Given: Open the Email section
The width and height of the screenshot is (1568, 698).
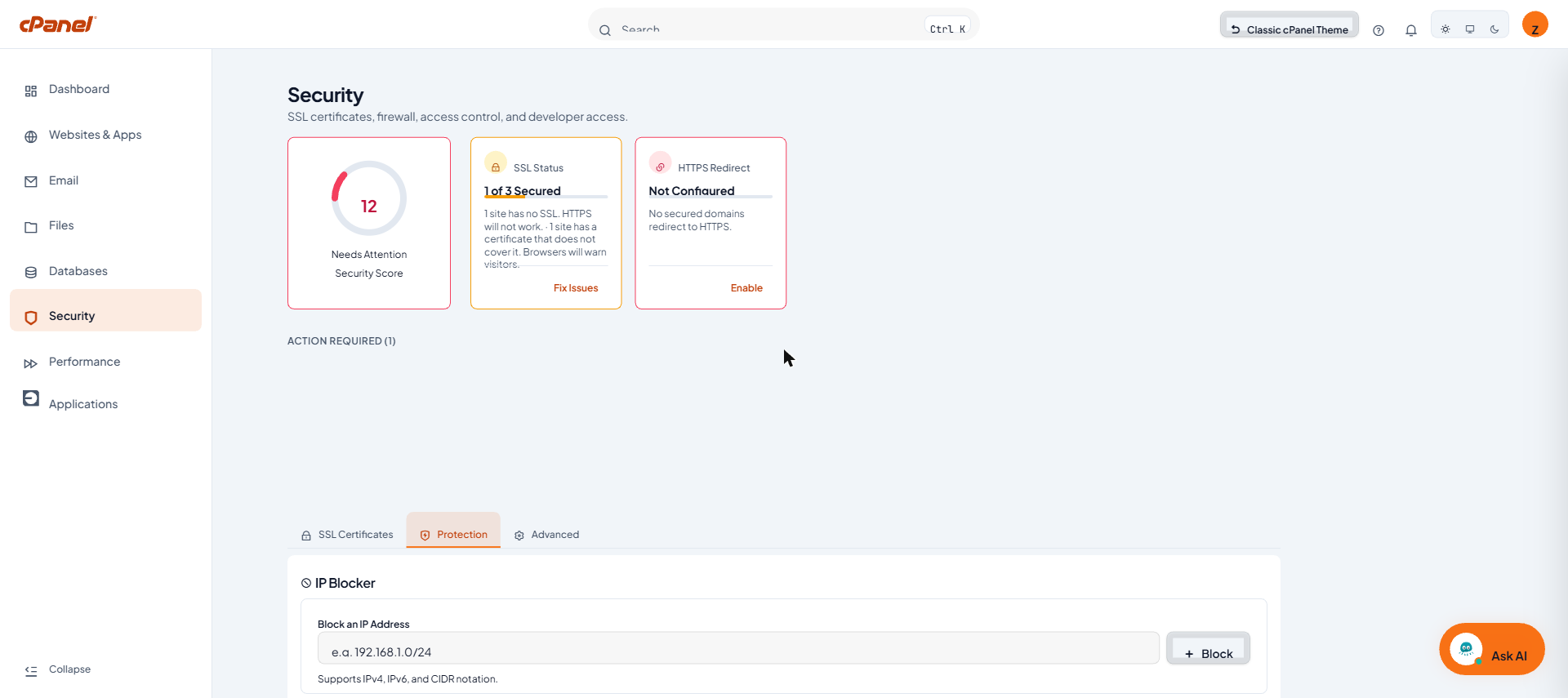Looking at the screenshot, I should coord(105,181).
